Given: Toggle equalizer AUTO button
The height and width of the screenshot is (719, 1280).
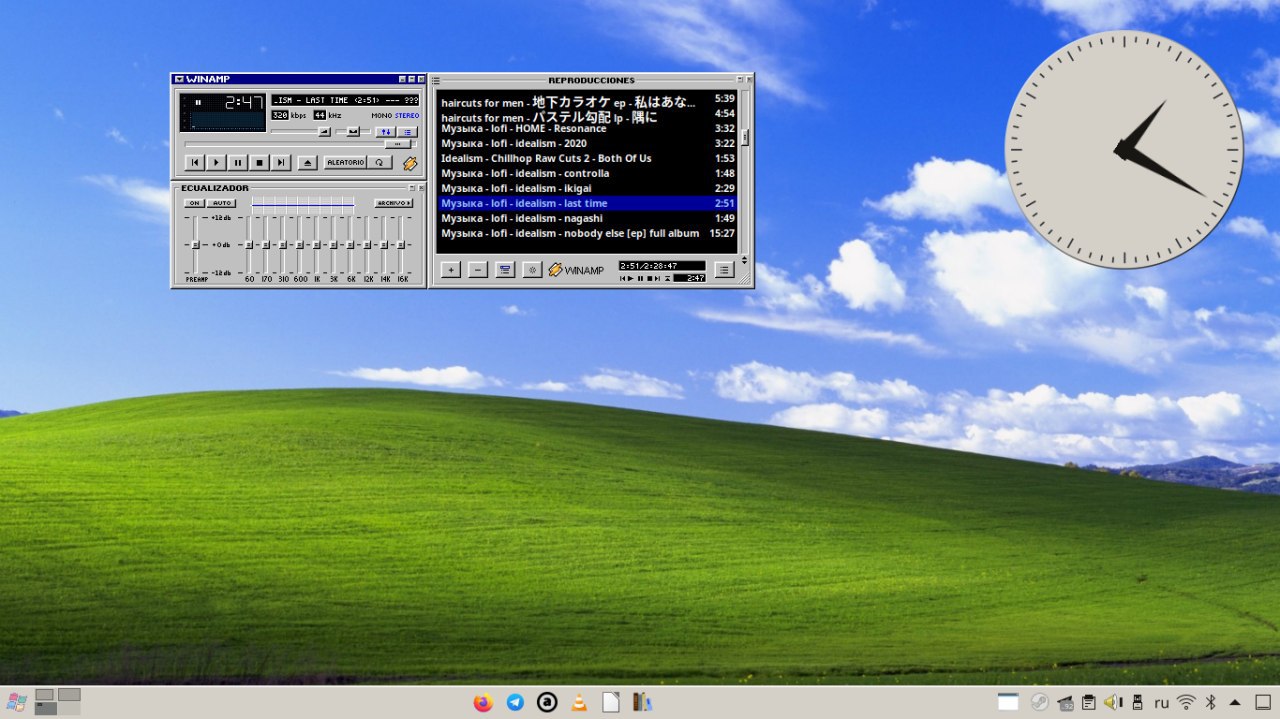Looking at the screenshot, I should tap(222, 203).
